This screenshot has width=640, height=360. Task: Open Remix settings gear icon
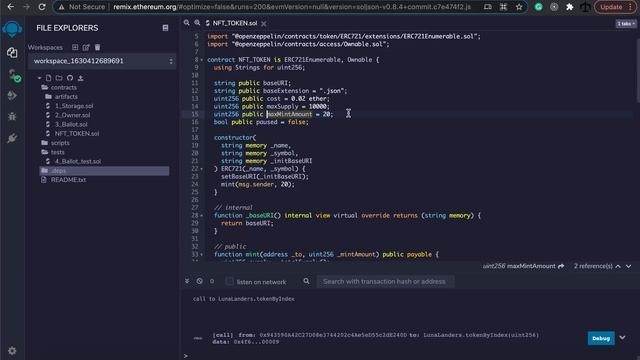point(12,351)
